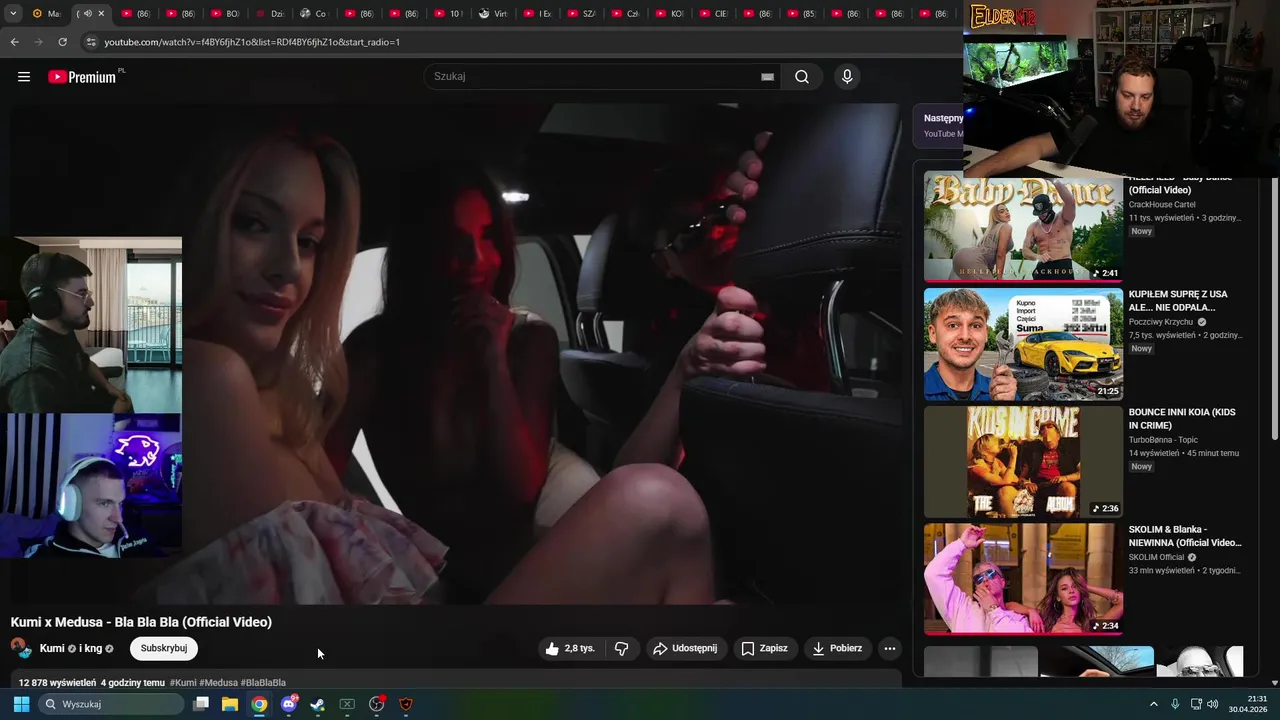The width and height of the screenshot is (1280, 720).
Task: Open OBS Studio from taskbar
Action: pyautogui.click(x=377, y=704)
